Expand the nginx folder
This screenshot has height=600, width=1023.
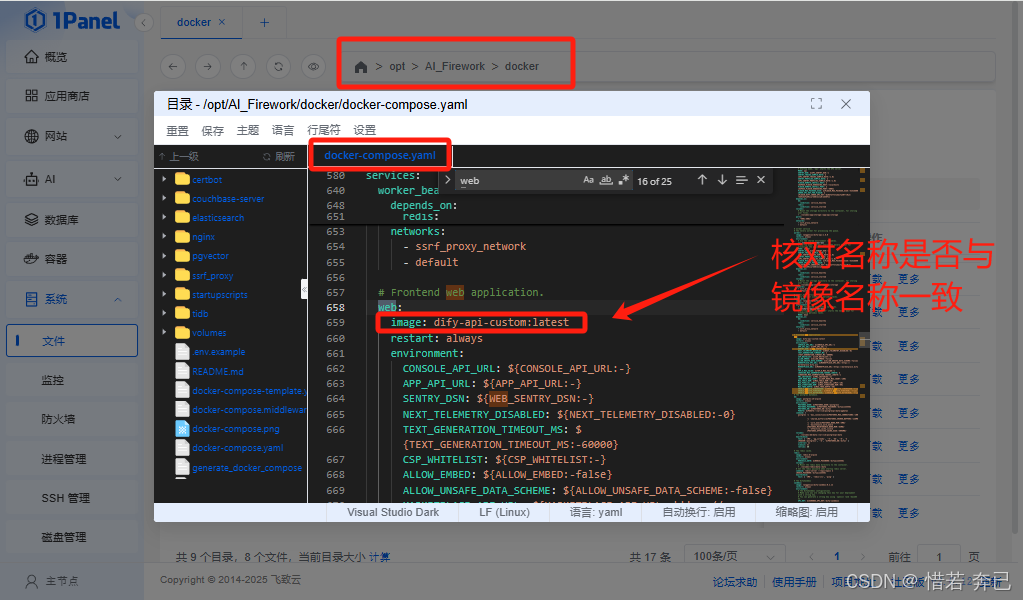pos(164,236)
